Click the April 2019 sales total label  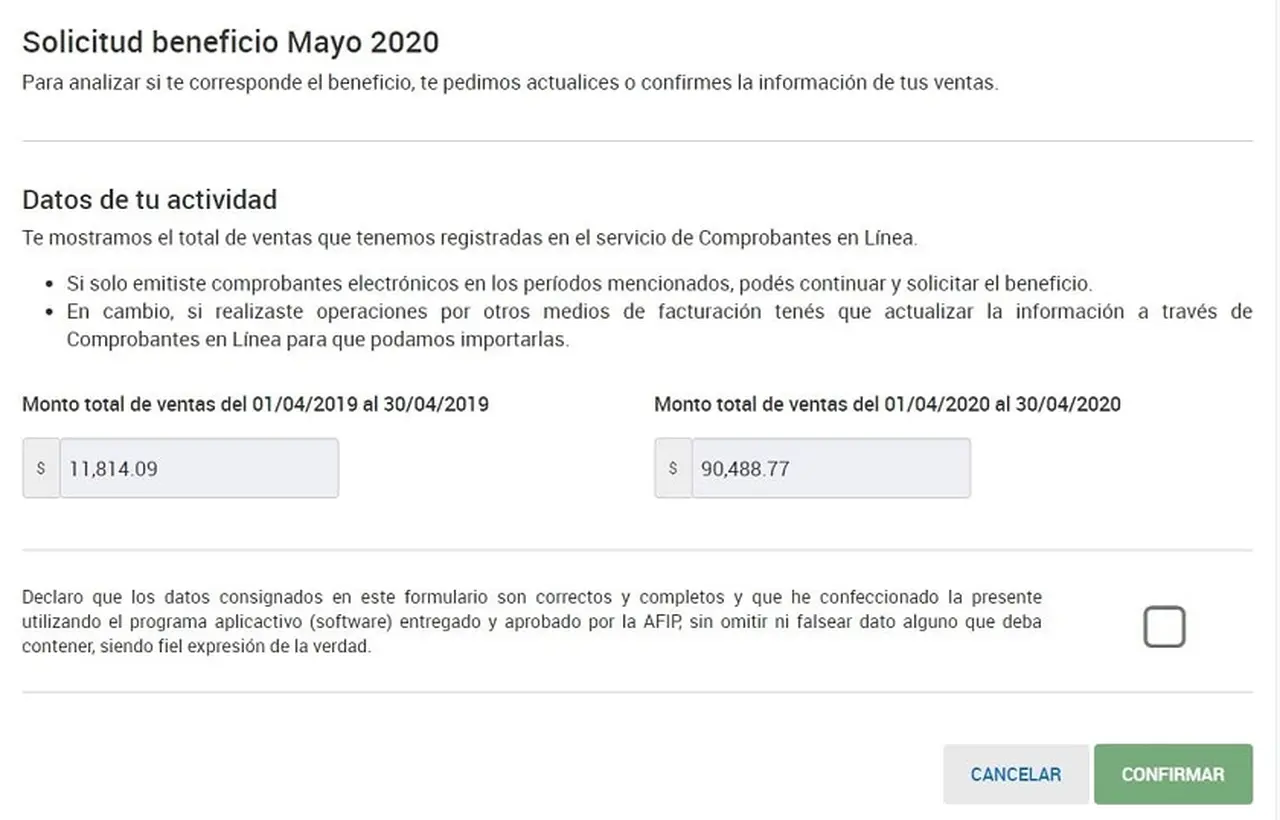(x=256, y=405)
